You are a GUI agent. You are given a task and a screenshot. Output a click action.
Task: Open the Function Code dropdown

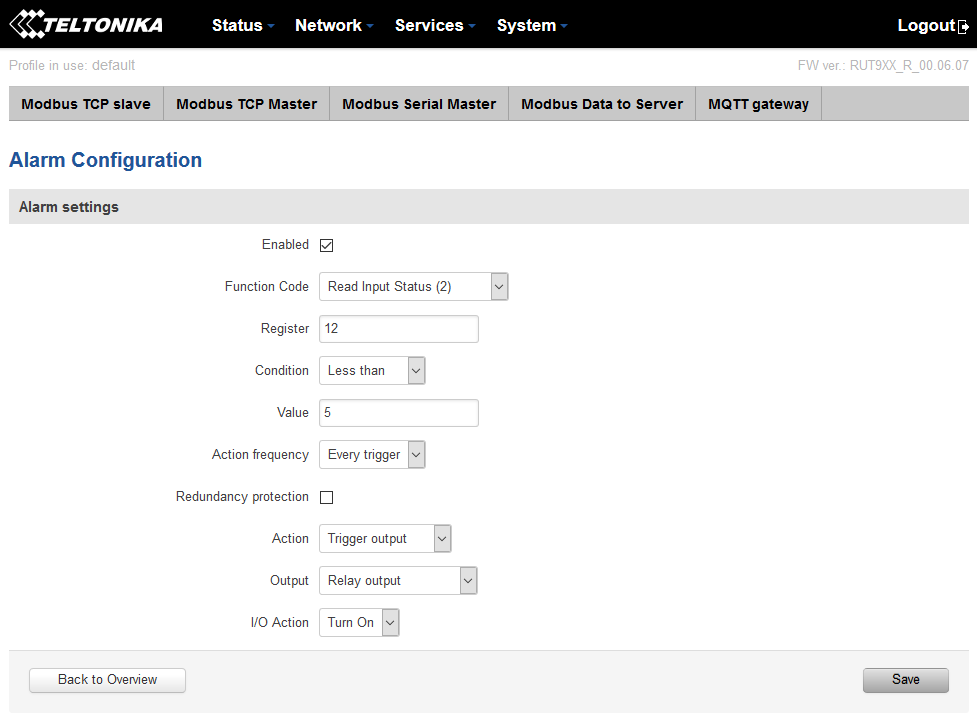tap(413, 287)
